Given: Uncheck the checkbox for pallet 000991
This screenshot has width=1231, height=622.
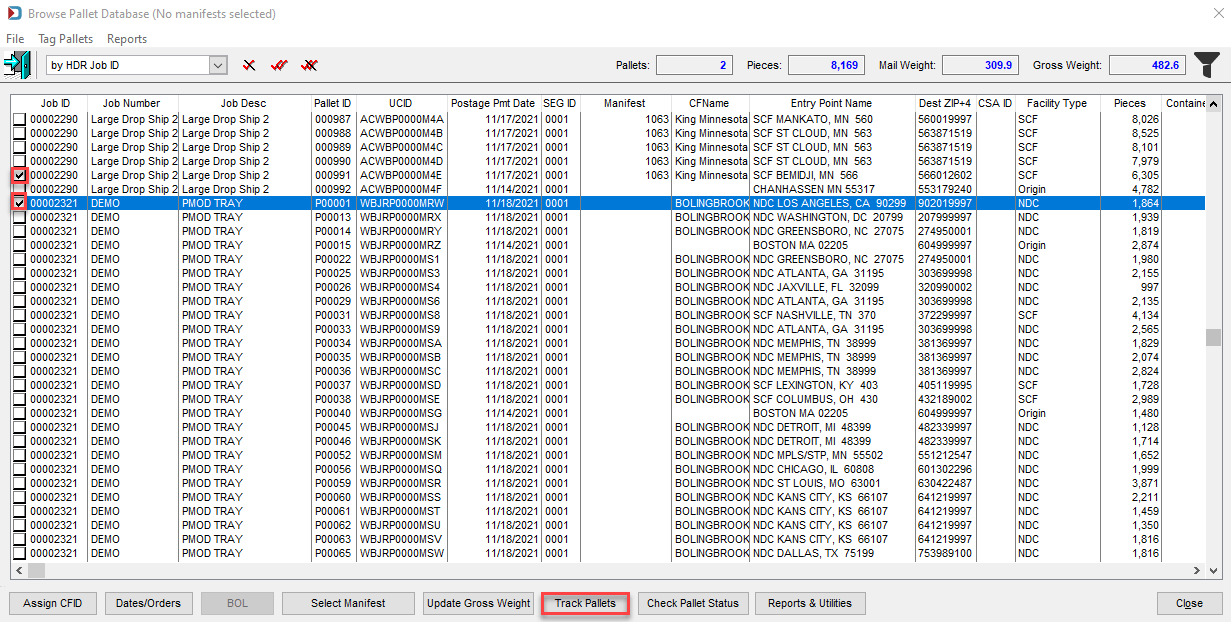Looking at the screenshot, I should (x=20, y=175).
